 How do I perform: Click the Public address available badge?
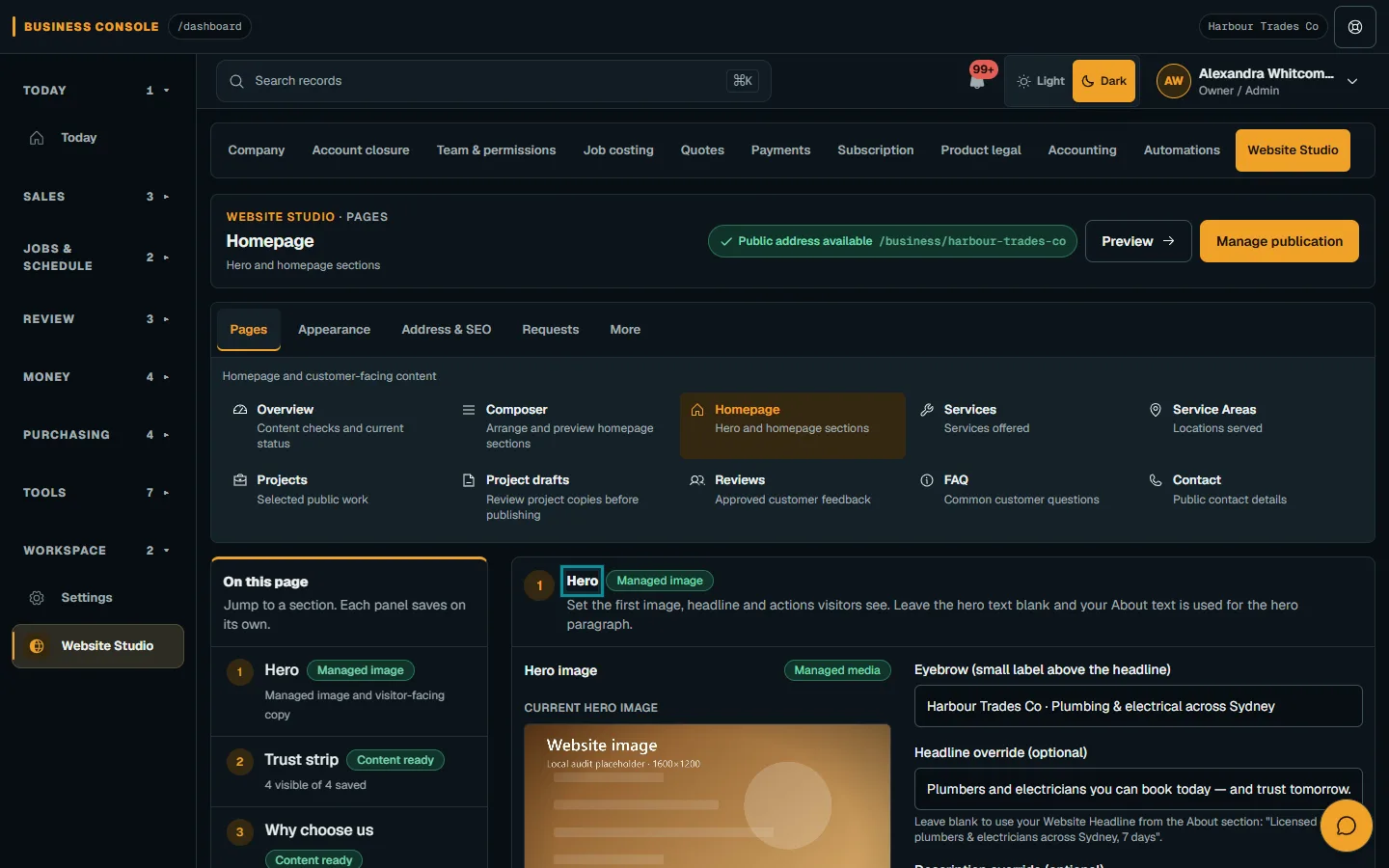point(892,241)
